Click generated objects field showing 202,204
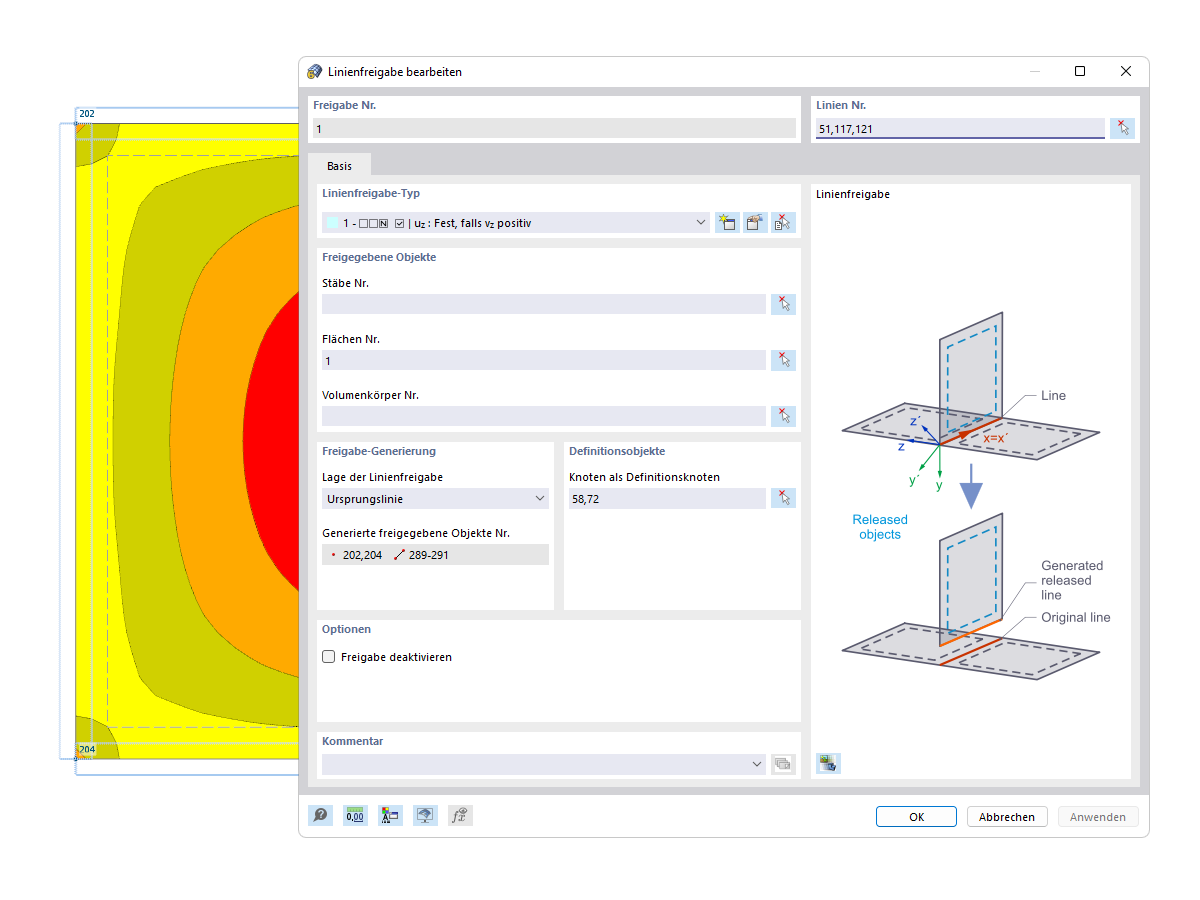This screenshot has height=900, width=1200. coord(435,554)
